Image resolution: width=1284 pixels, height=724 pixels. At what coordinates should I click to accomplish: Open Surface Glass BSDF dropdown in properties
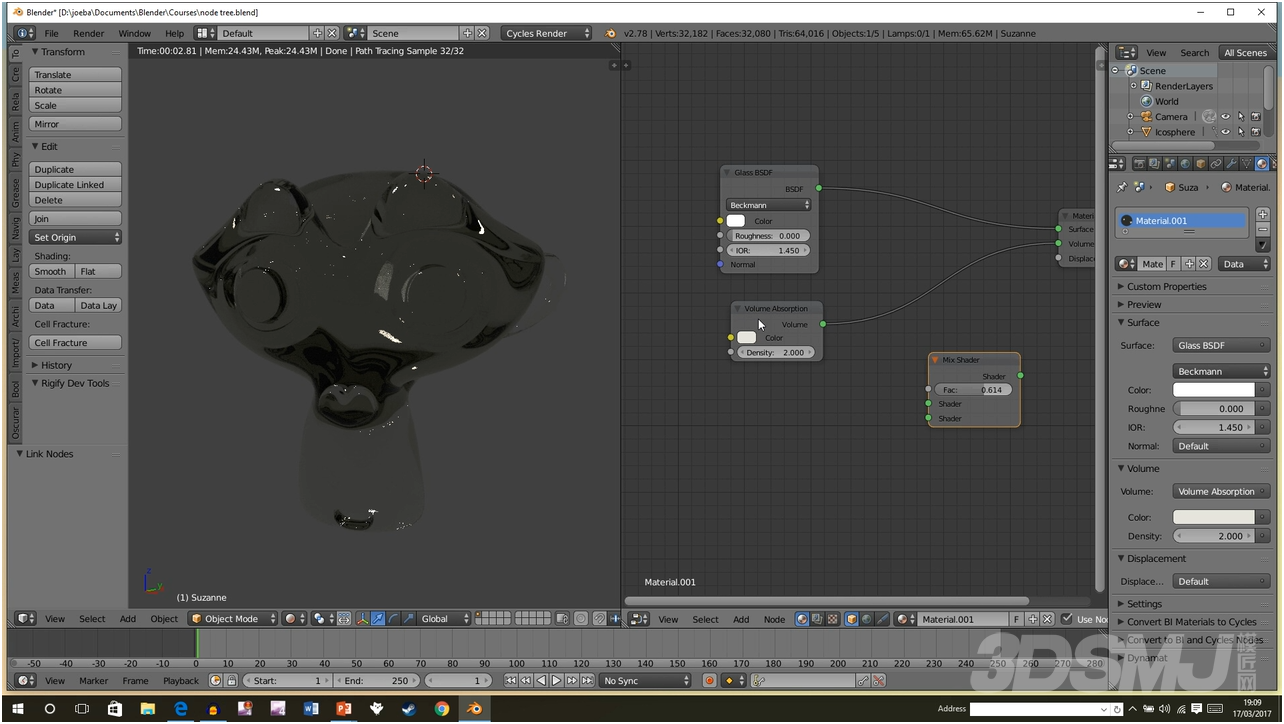click(x=1221, y=345)
